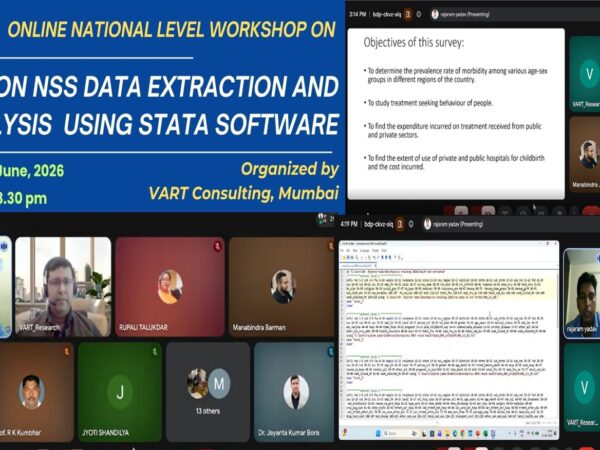Select the Dr. Jayanta Kumar Bora tile
This screenshot has height=450, width=600.
click(x=294, y=392)
